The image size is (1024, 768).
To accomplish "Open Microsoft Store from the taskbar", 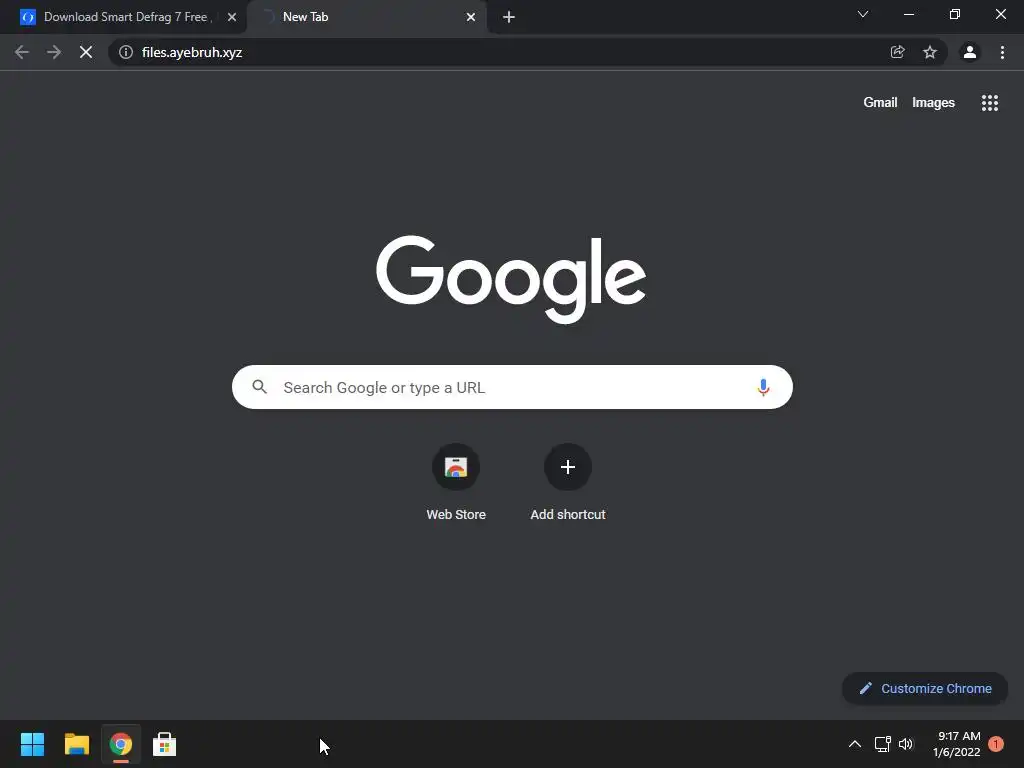I will coord(165,744).
